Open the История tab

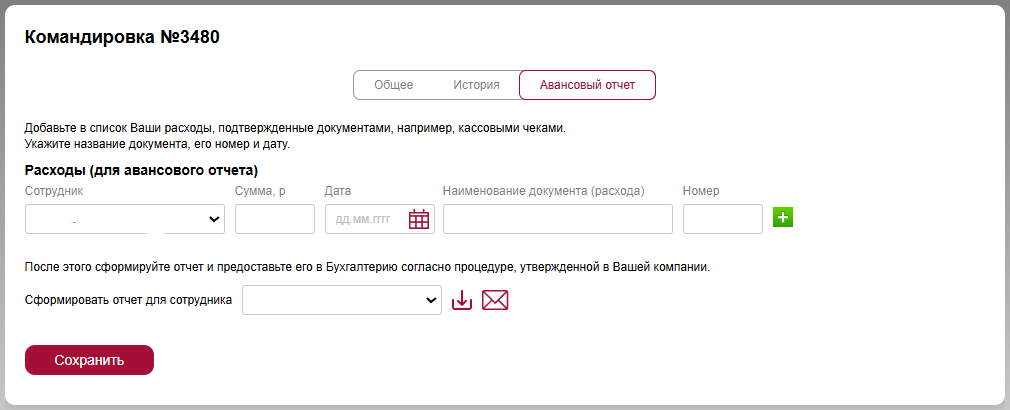[x=476, y=85]
